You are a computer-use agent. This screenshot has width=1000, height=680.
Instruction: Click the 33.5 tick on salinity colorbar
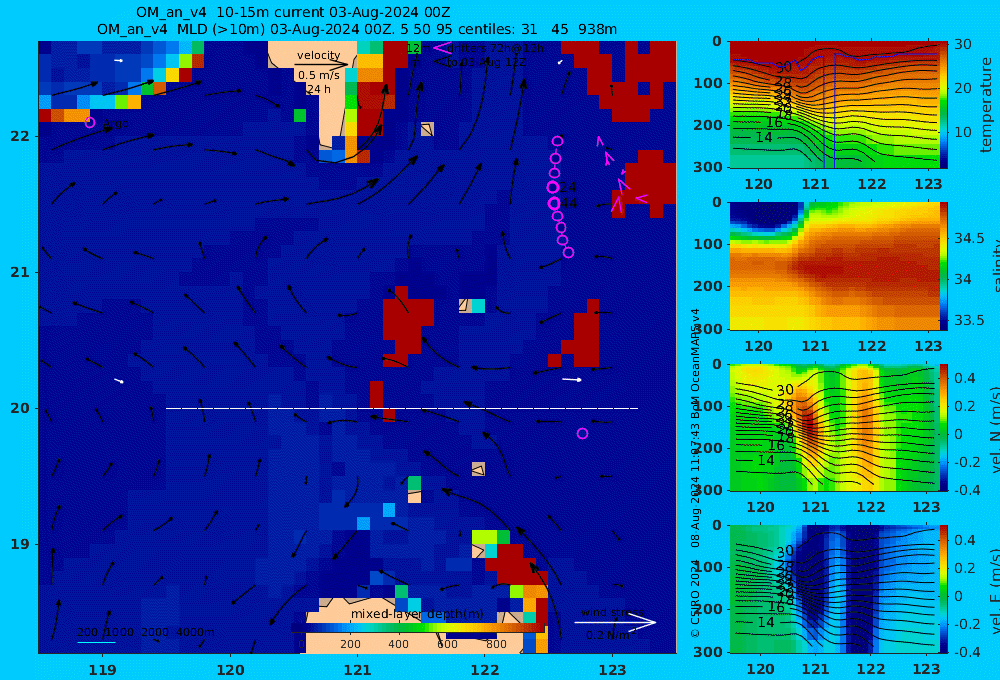(969, 320)
